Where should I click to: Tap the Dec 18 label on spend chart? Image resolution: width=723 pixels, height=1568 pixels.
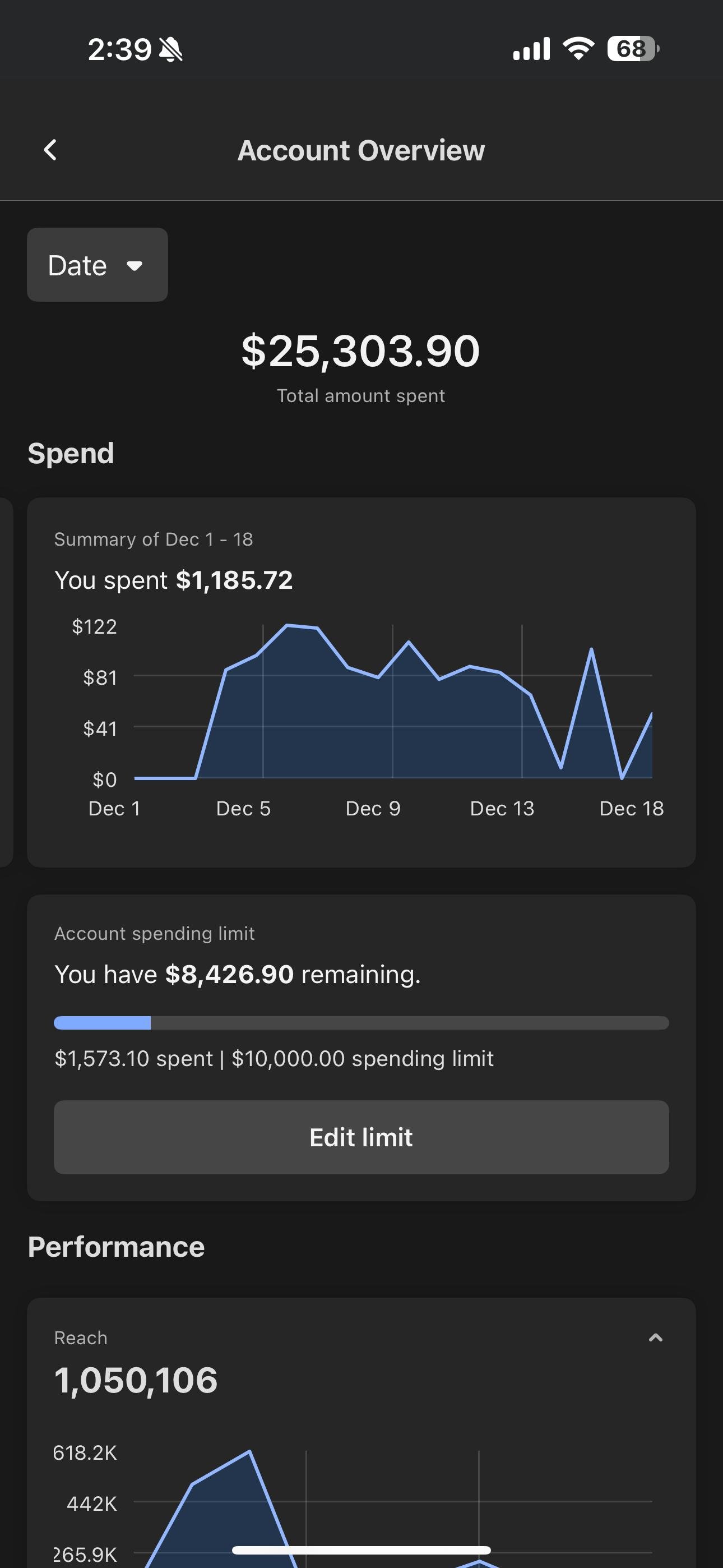click(631, 808)
